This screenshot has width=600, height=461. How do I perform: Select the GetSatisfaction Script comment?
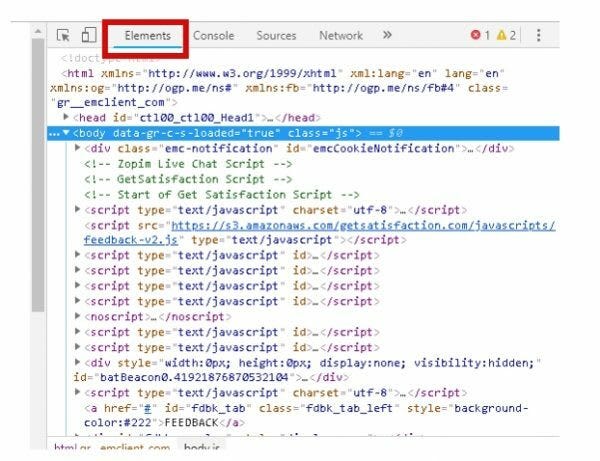click(188, 179)
